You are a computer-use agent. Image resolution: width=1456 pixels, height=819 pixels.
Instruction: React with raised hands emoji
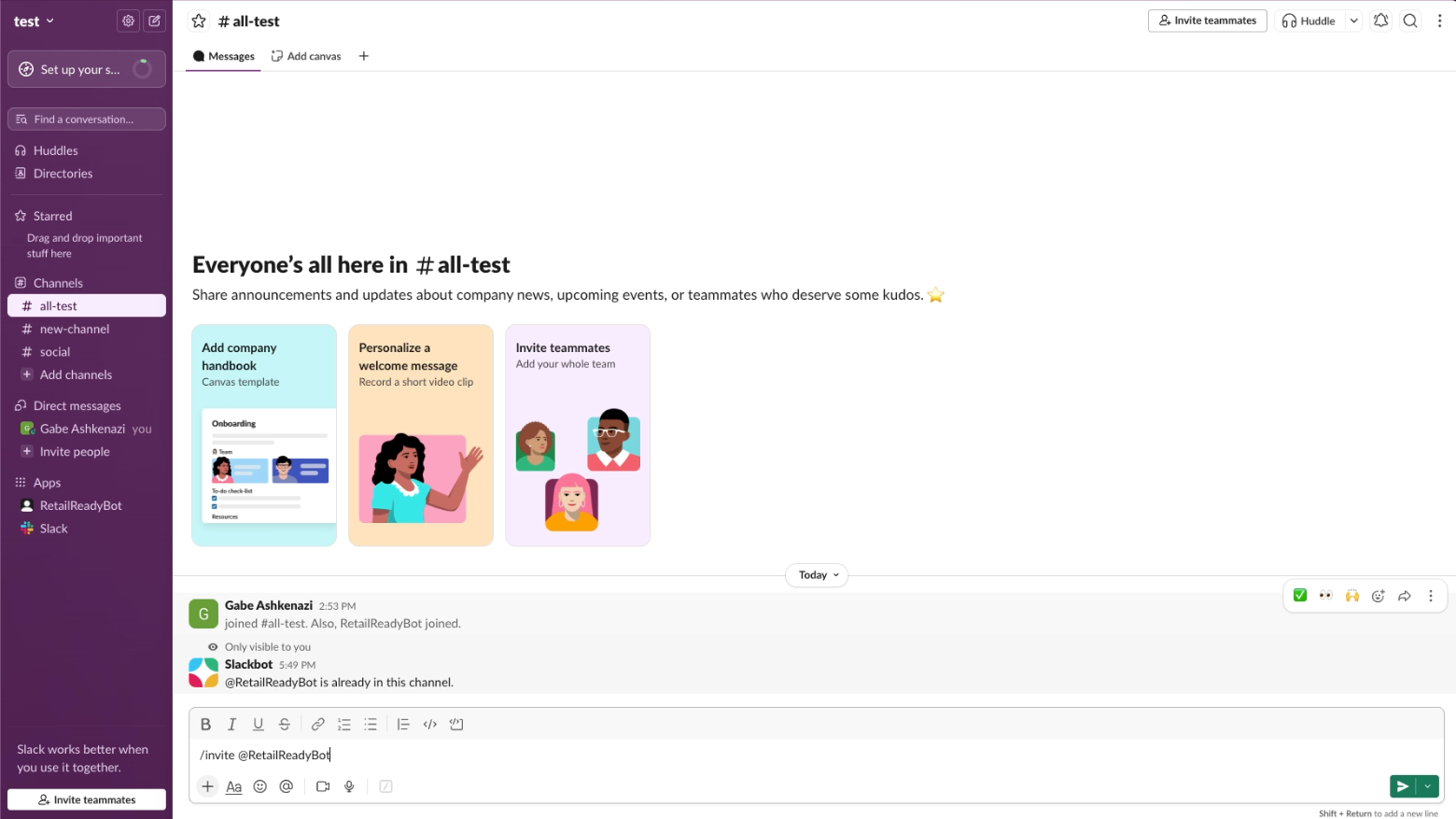pos(1352,596)
